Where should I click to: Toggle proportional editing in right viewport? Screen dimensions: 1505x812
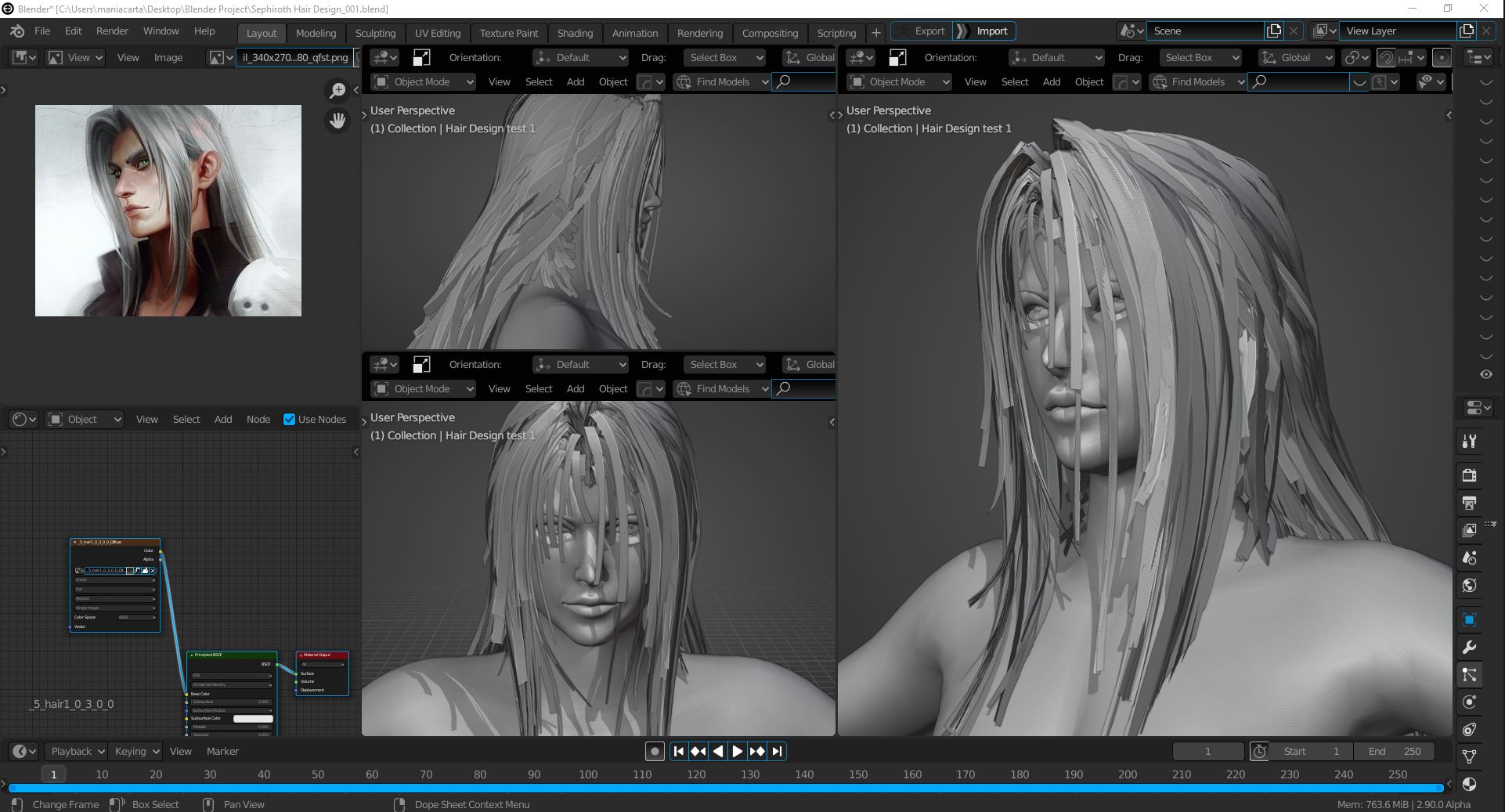click(x=1441, y=58)
